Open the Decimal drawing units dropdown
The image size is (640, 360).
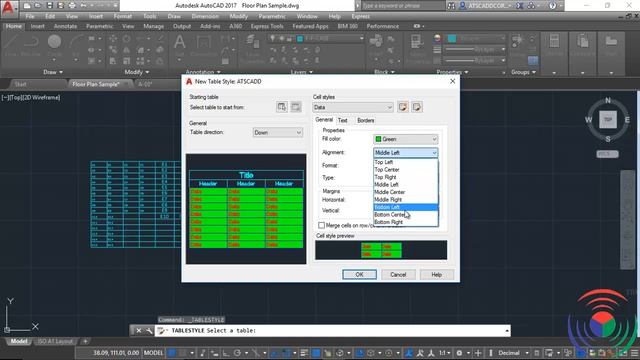point(513,353)
